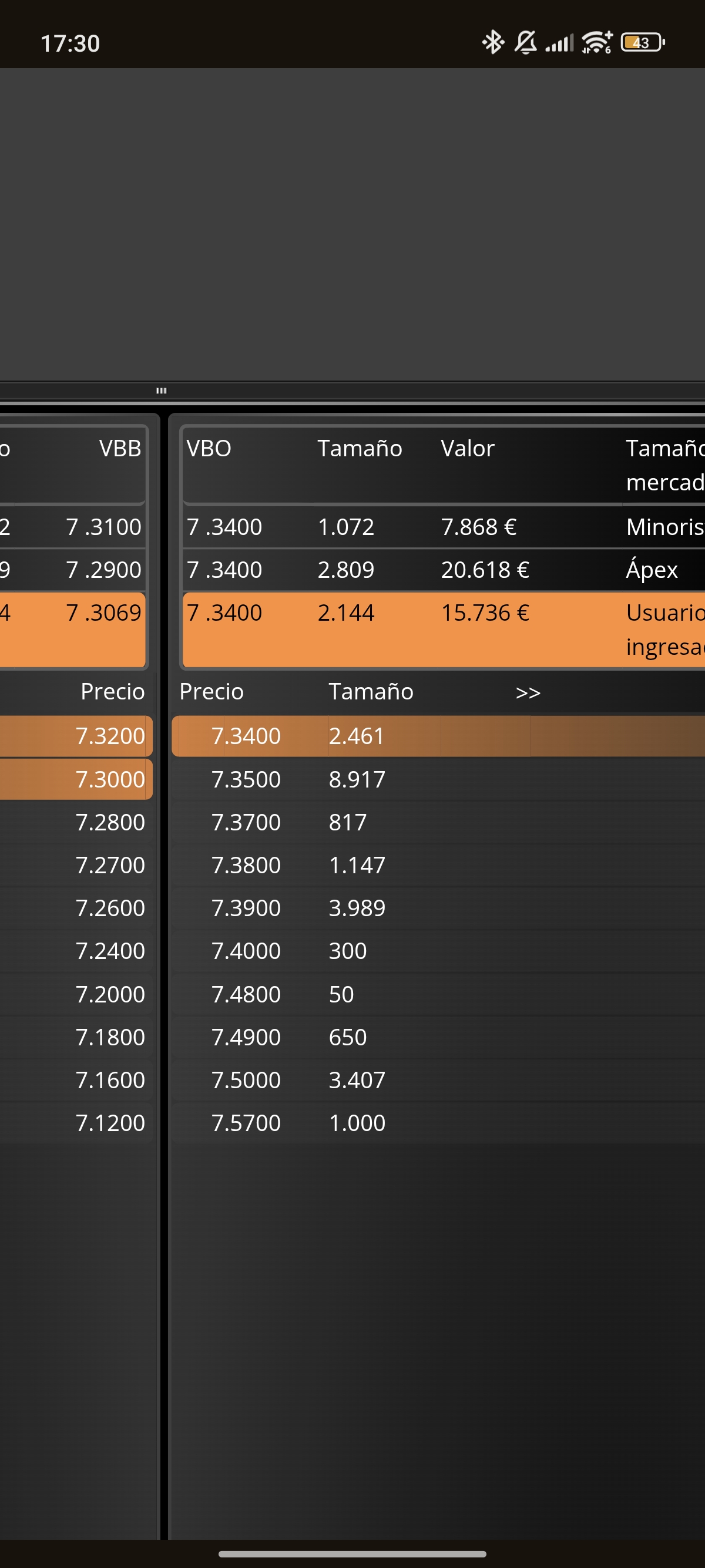Viewport: 705px width, 1568px height.
Task: Click Tamaño header beside VBO
Action: (360, 449)
